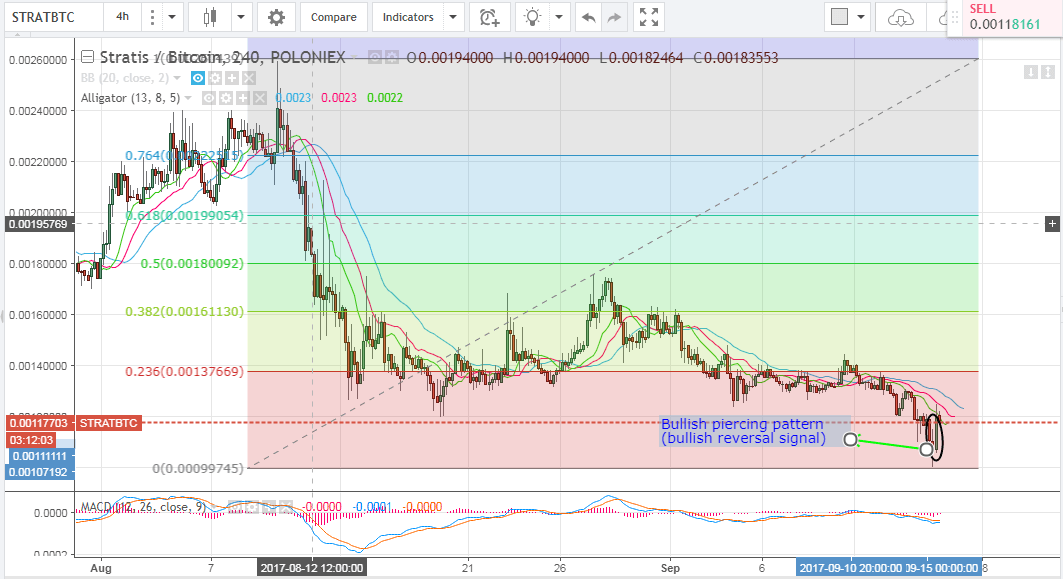Viewport: 1063px width, 579px height.
Task: Open Alligator indicator settings gear
Action: (x=226, y=98)
